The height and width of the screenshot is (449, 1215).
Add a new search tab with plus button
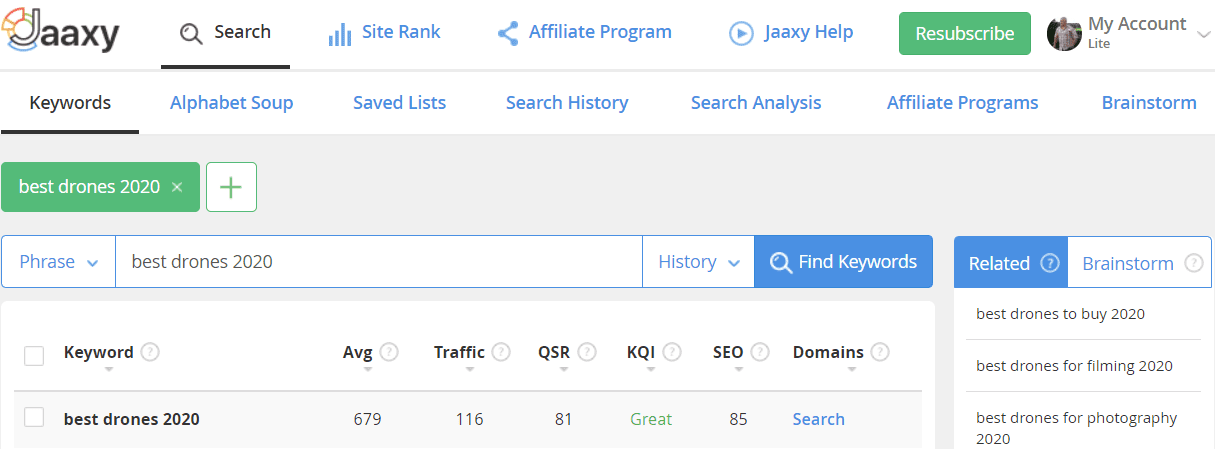click(x=231, y=187)
